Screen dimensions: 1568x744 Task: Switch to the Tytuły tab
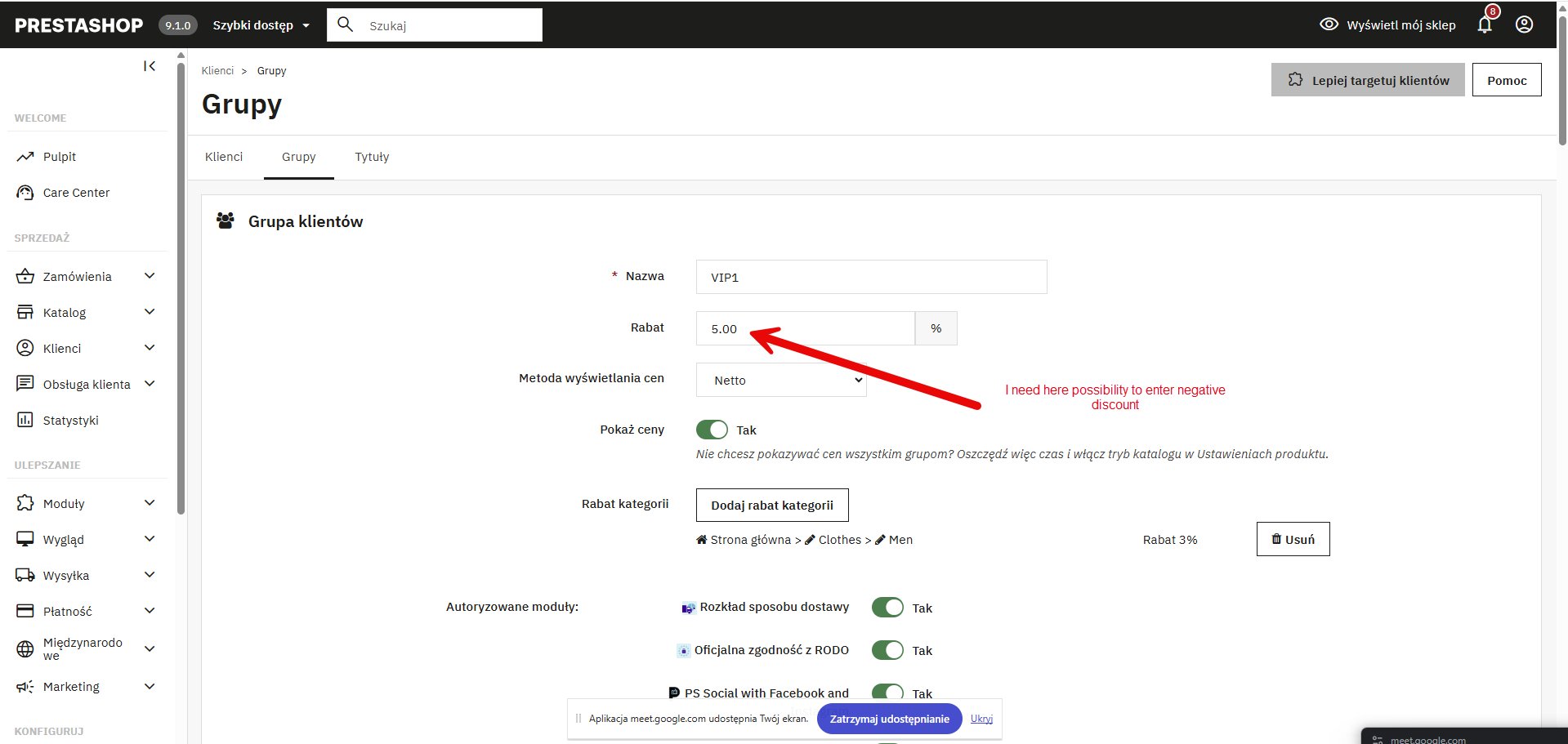(x=372, y=157)
